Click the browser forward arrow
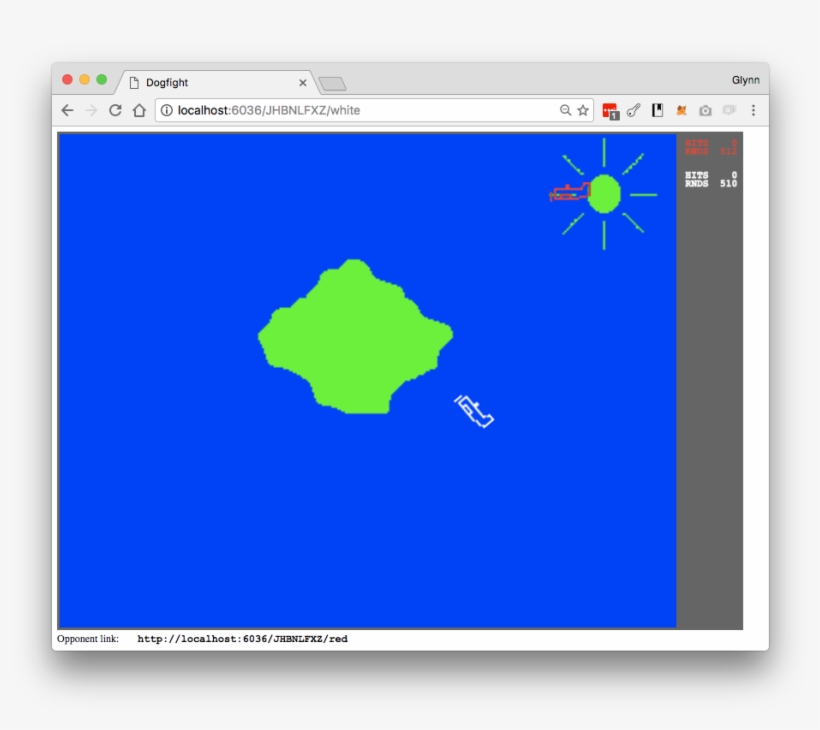The height and width of the screenshot is (730, 820). 91,110
